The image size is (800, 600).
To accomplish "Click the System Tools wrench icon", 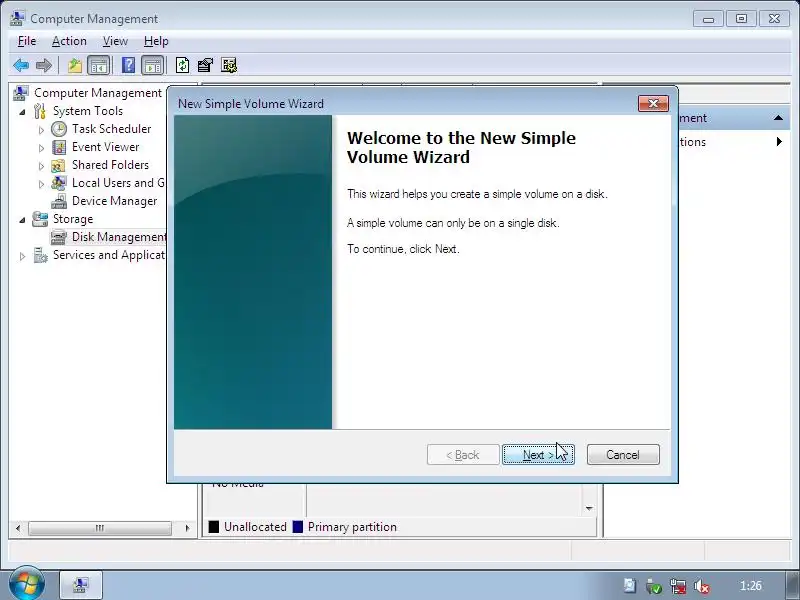I will coord(40,111).
